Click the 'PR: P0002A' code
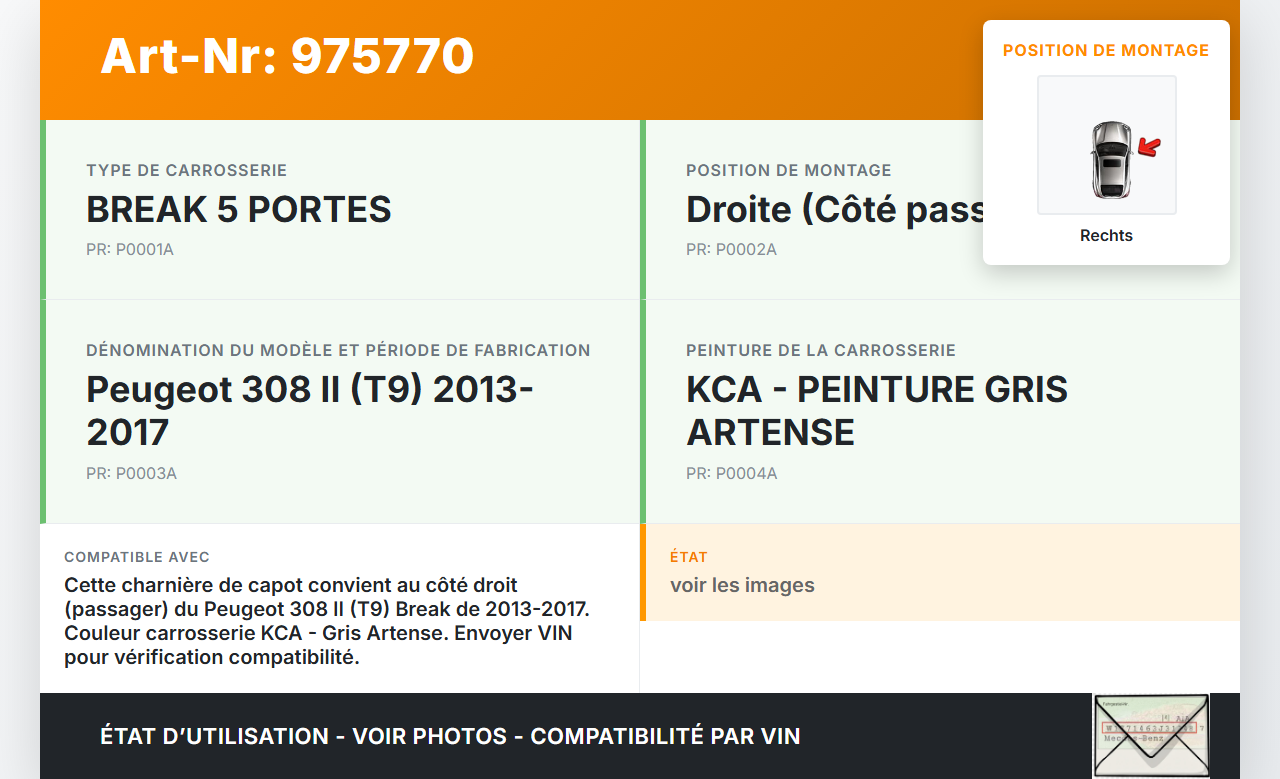Viewport: 1280px width, 779px height. pyautogui.click(x=731, y=249)
